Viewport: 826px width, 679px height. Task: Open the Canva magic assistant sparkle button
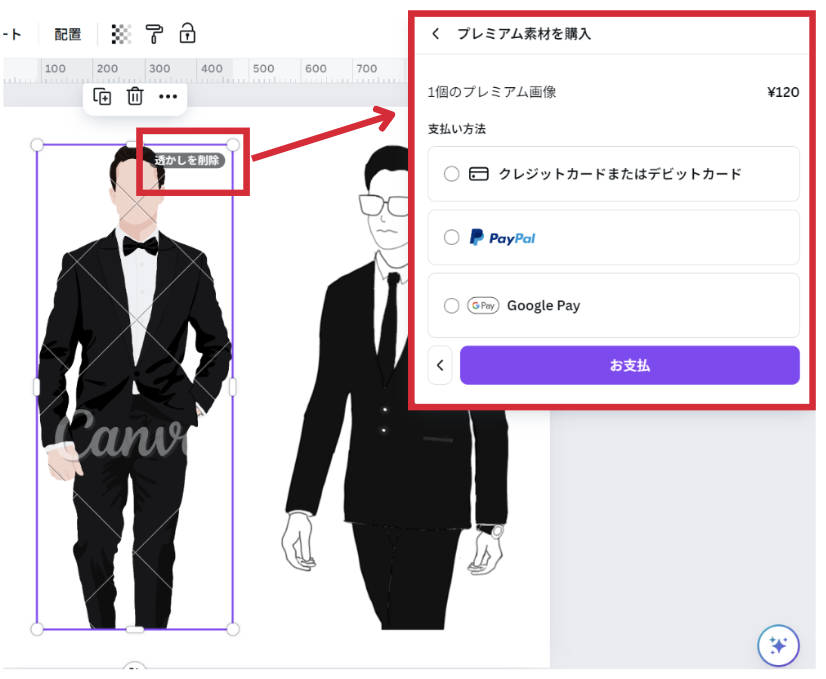click(778, 645)
